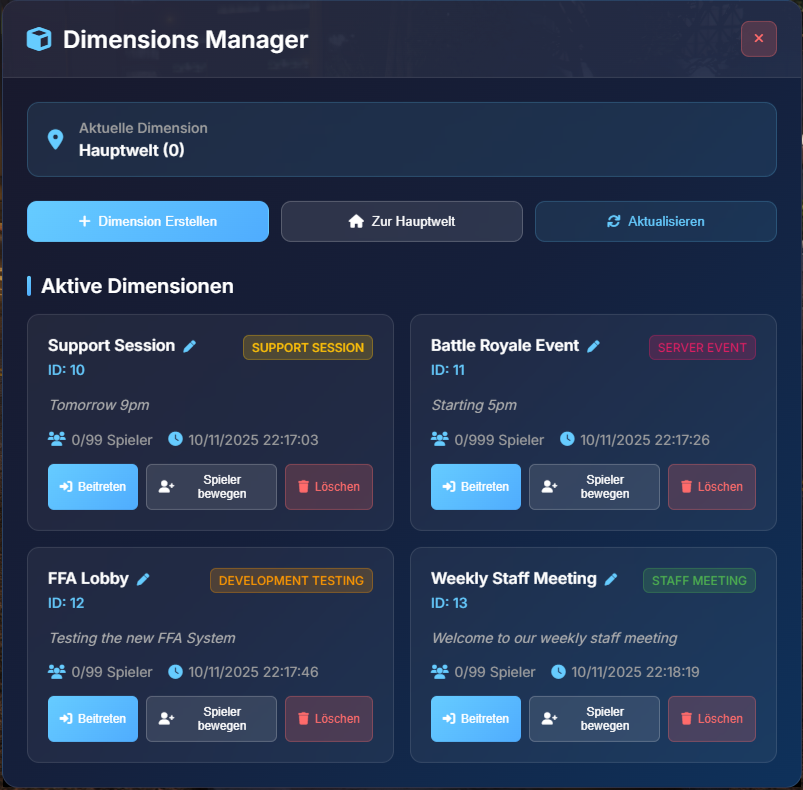Click 'Testing the new FFA System' description
The height and width of the screenshot is (790, 803).
pyautogui.click(x=142, y=638)
